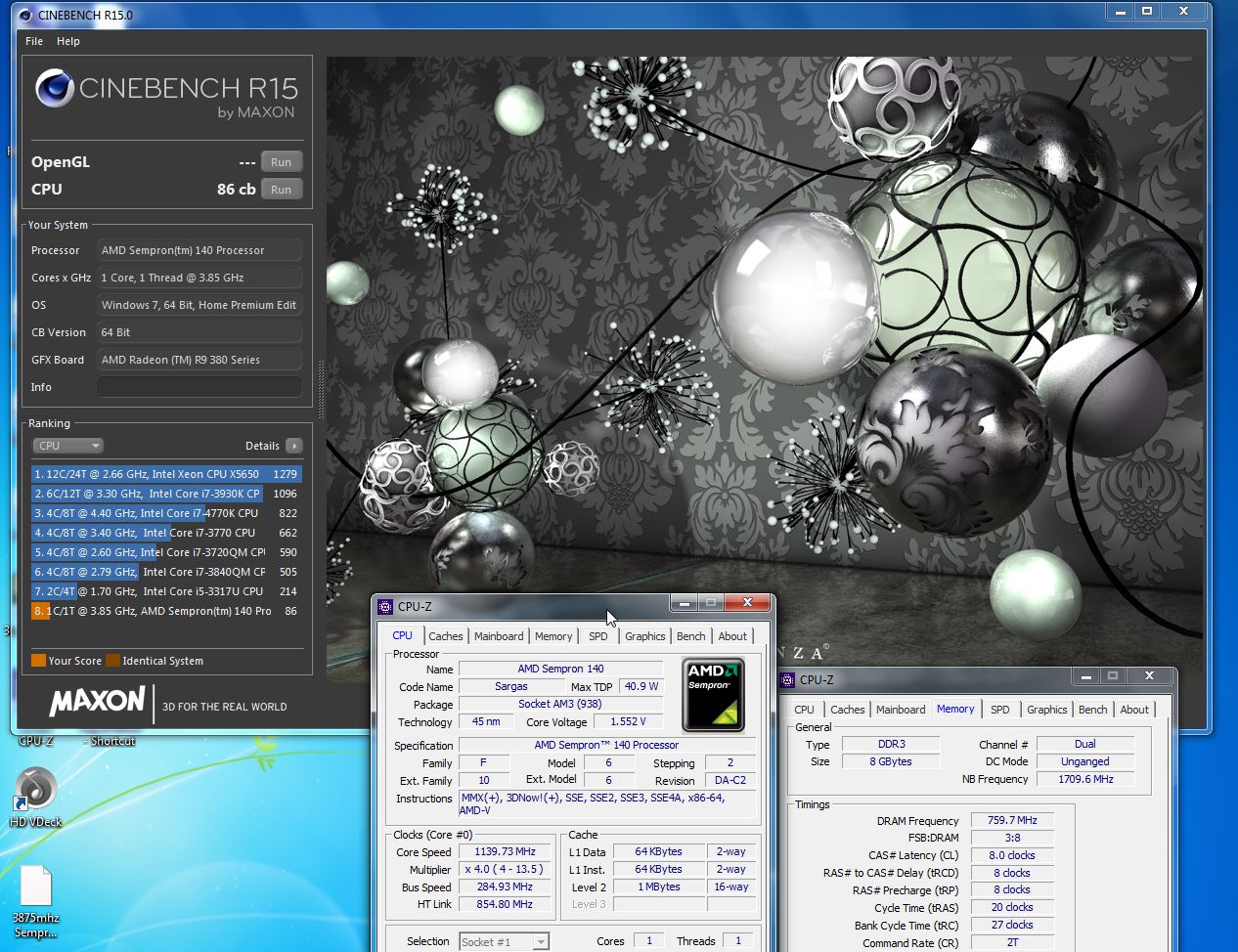Minimize the Memory CPU-Z window
Screen dimensions: 1238x952
[x=1085, y=676]
